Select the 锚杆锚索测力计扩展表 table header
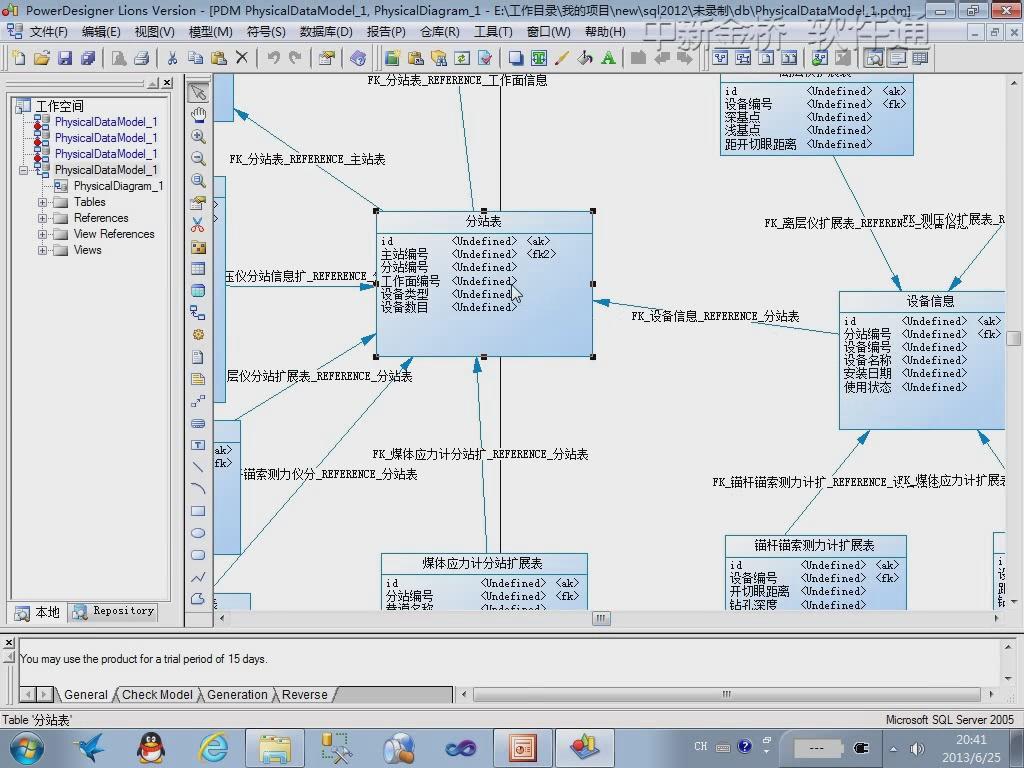 tap(815, 545)
